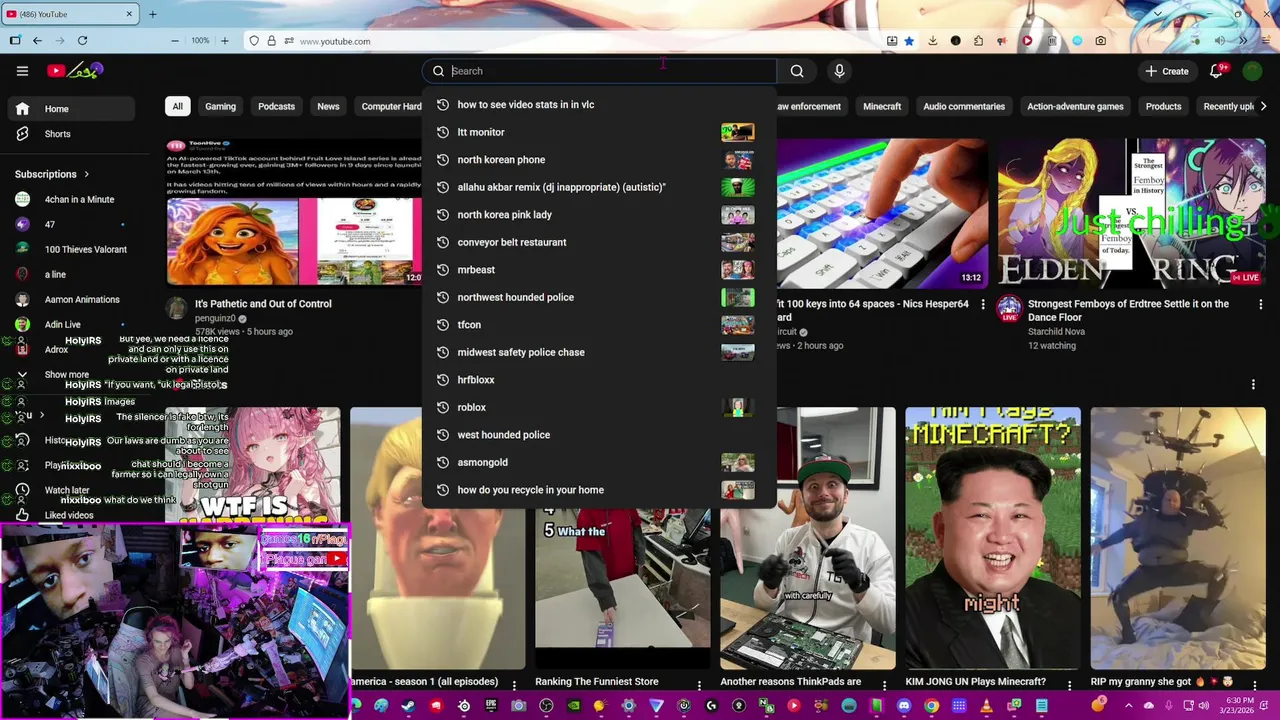
Task: Open Google Chrome from the taskbar
Action: pyautogui.click(x=931, y=706)
